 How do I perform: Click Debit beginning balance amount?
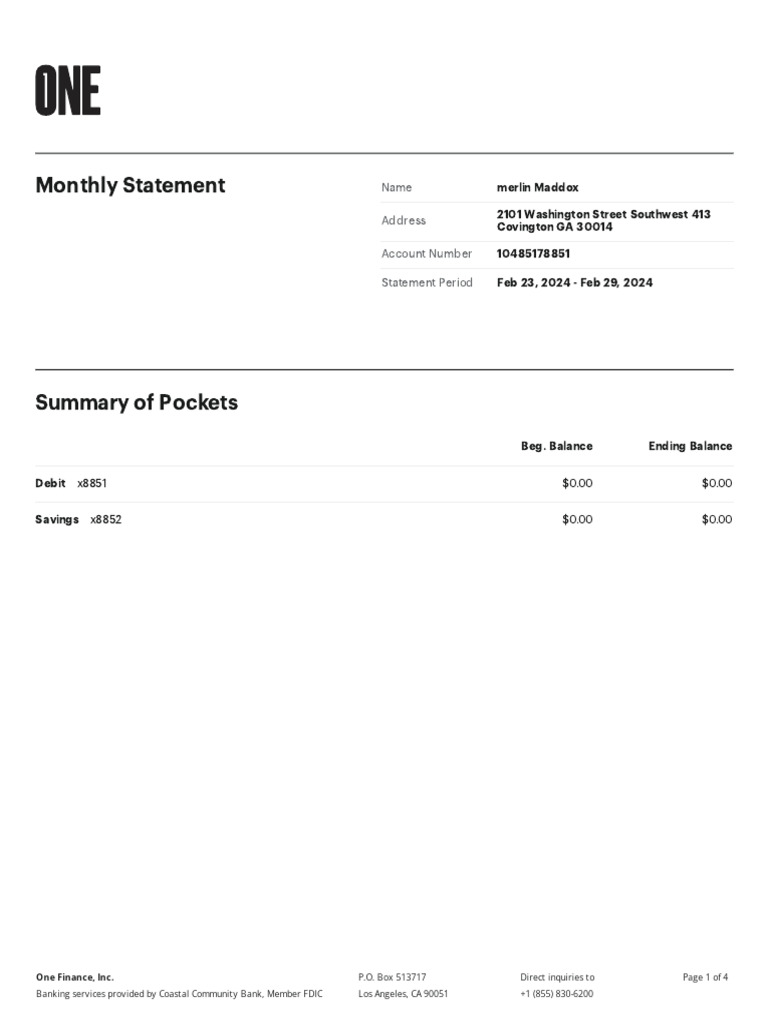point(577,483)
